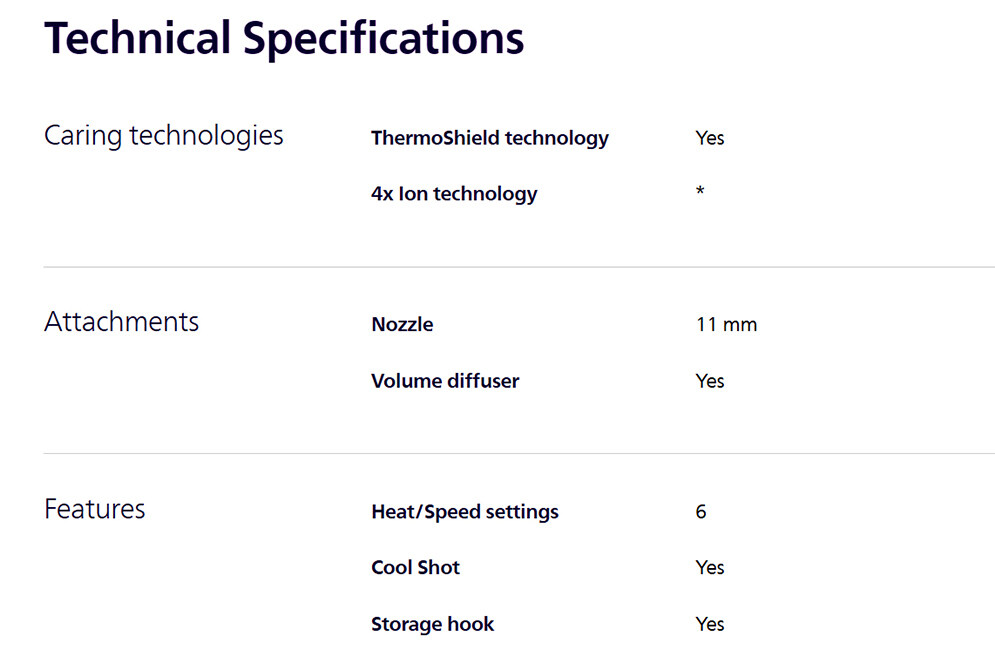Click the Features section title

[95, 509]
